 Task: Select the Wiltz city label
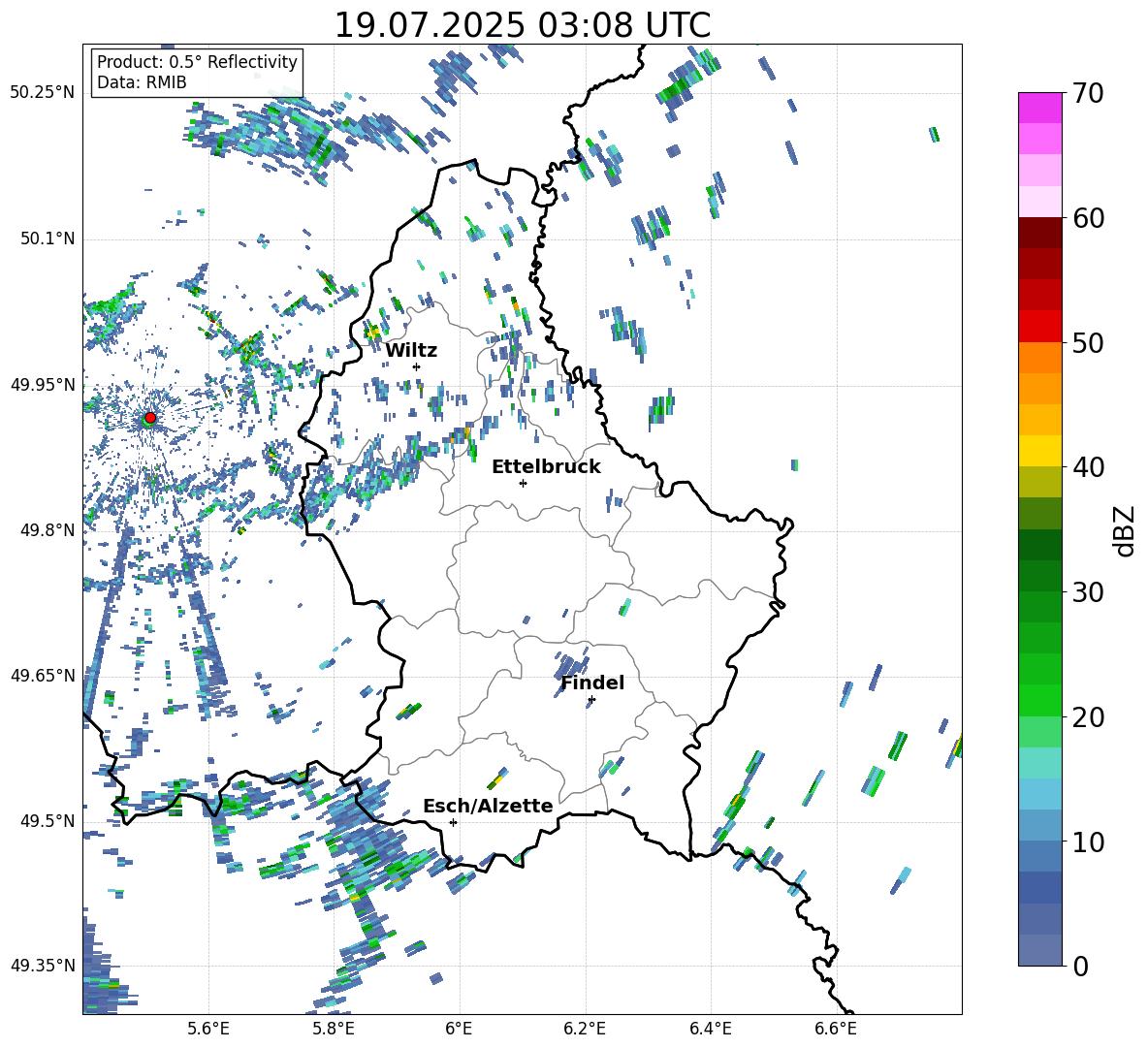411,351
